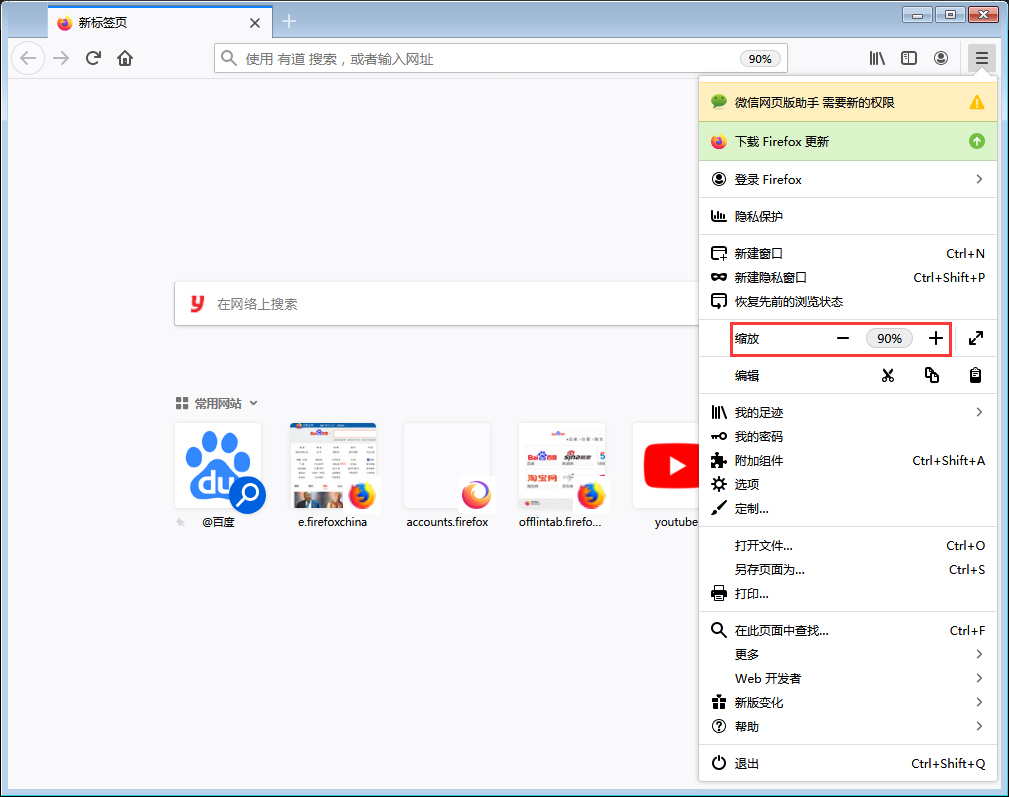
Task: Open the Firefox account icon in toolbar
Action: pyautogui.click(x=941, y=58)
